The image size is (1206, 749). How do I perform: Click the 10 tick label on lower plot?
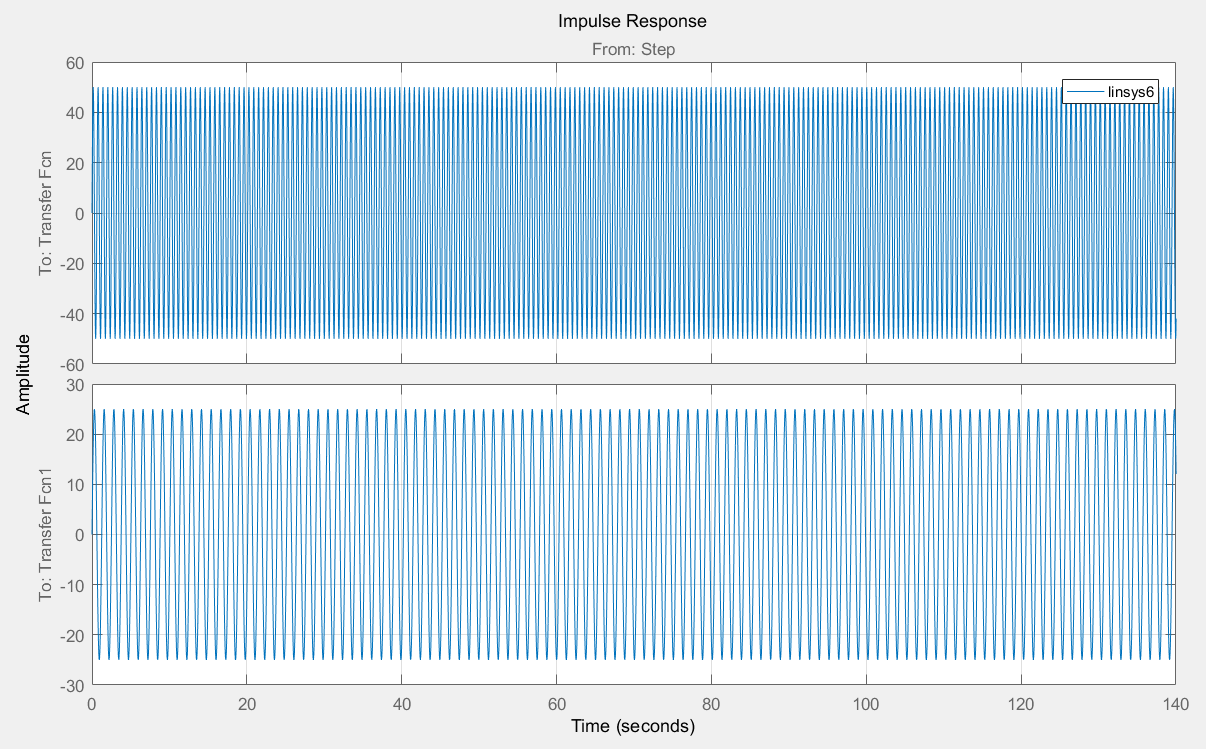click(75, 485)
